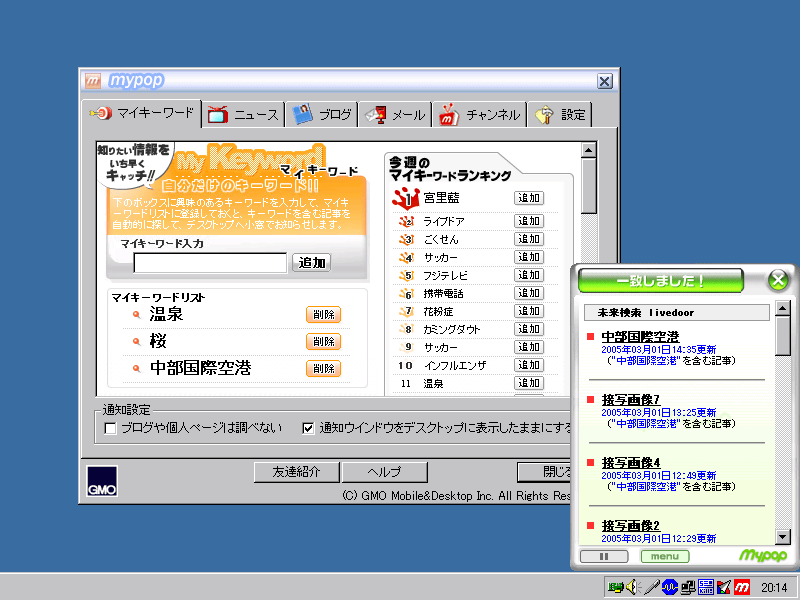Click the 友達紹介 button
The width and height of the screenshot is (800, 600).
[296, 472]
